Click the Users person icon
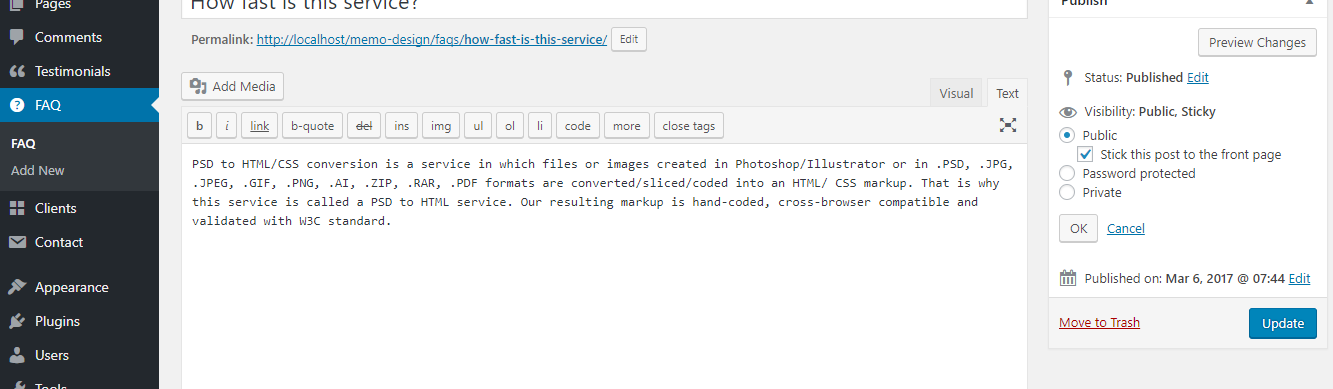 click(x=17, y=356)
